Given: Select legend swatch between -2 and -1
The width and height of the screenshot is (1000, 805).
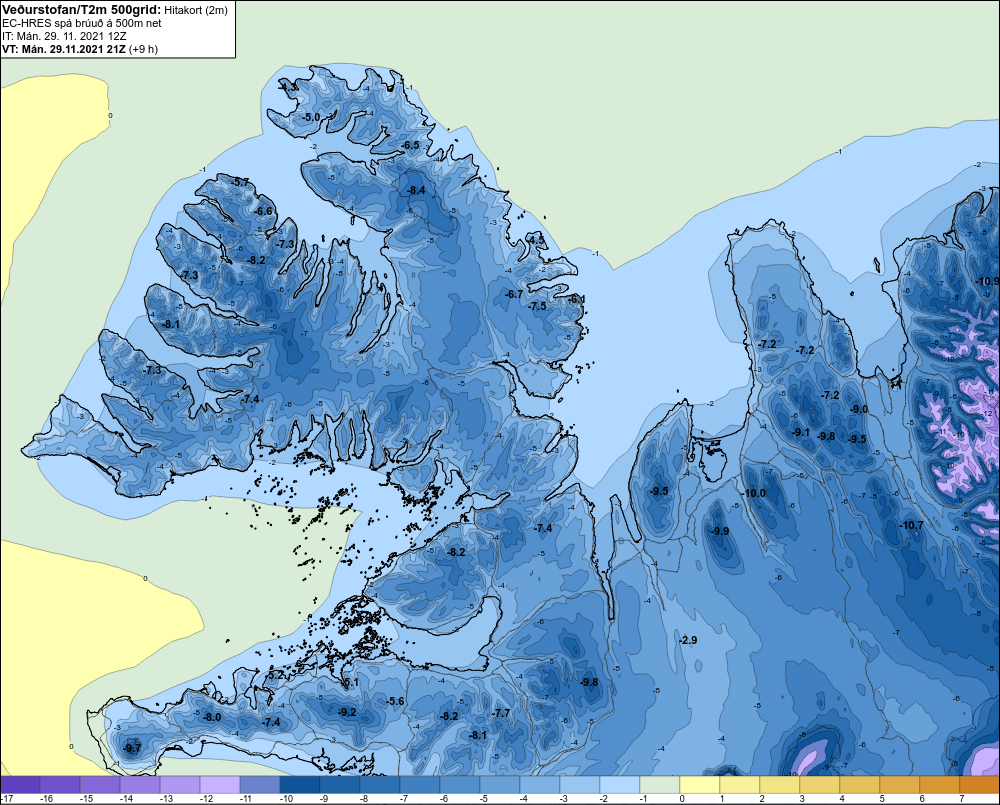Looking at the screenshot, I should (620, 785).
